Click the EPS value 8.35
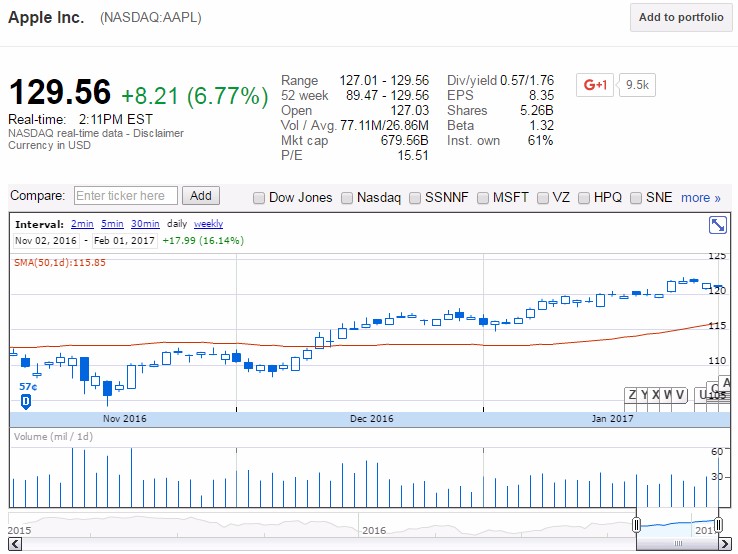Screen dimensions: 738x554 541,96
